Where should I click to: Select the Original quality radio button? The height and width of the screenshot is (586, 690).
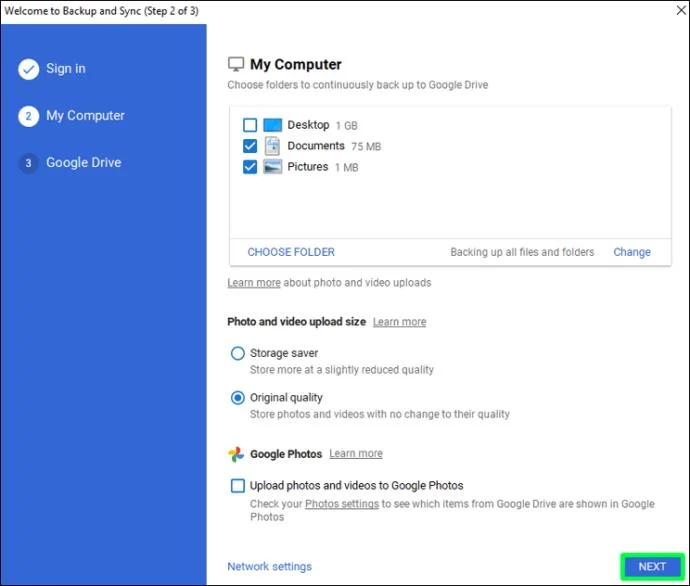238,398
